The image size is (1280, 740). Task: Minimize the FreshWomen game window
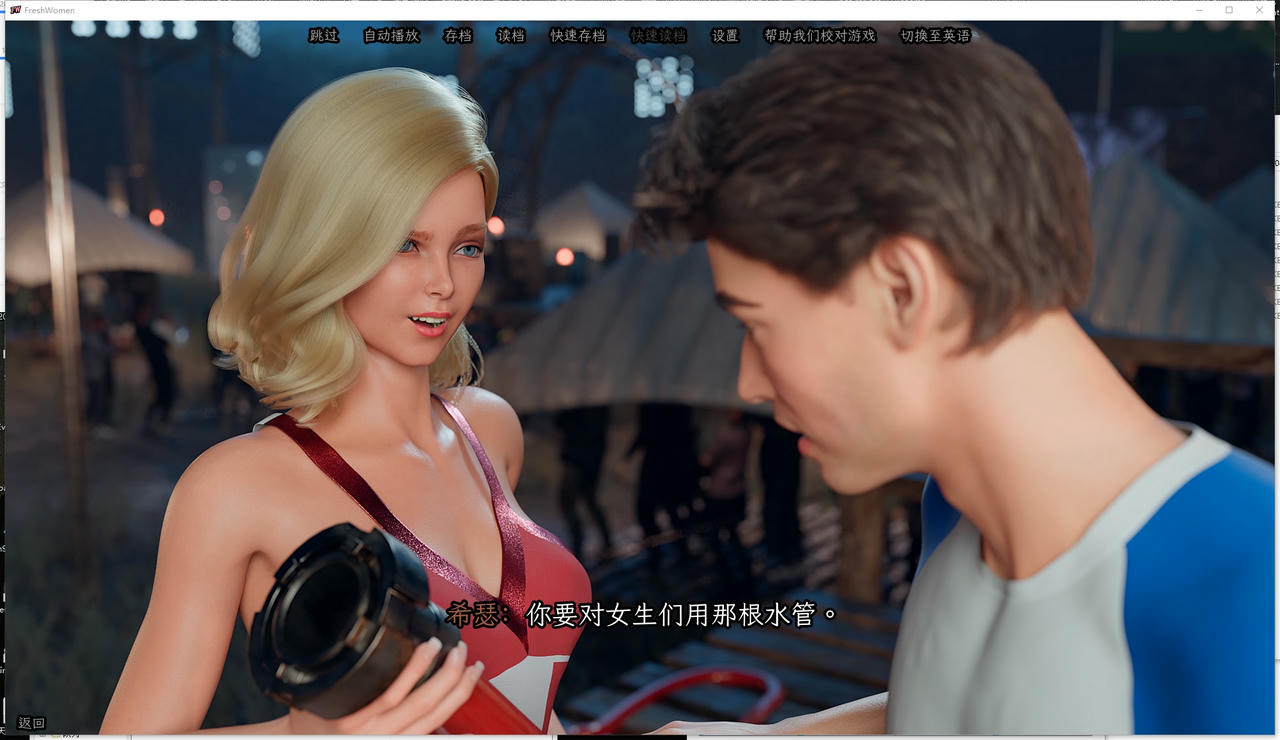pyautogui.click(x=1199, y=10)
